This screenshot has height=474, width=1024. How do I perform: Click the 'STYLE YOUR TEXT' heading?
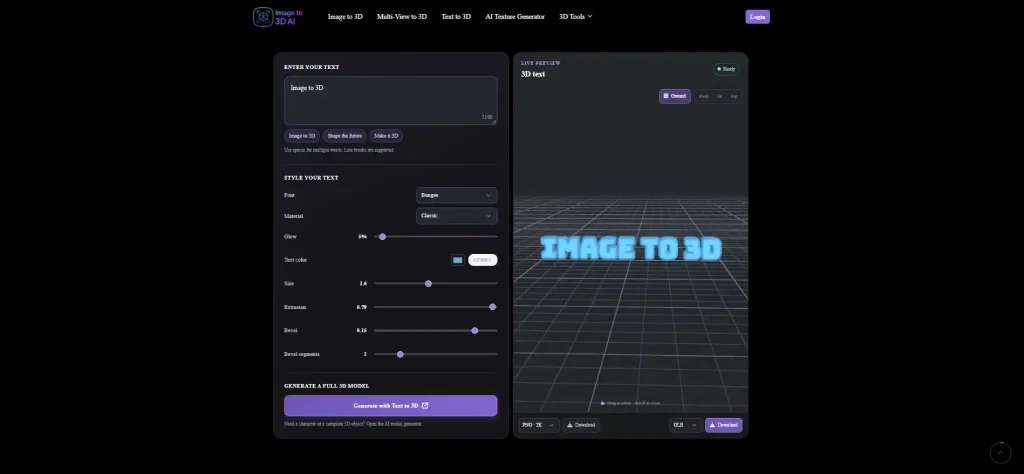(311, 178)
